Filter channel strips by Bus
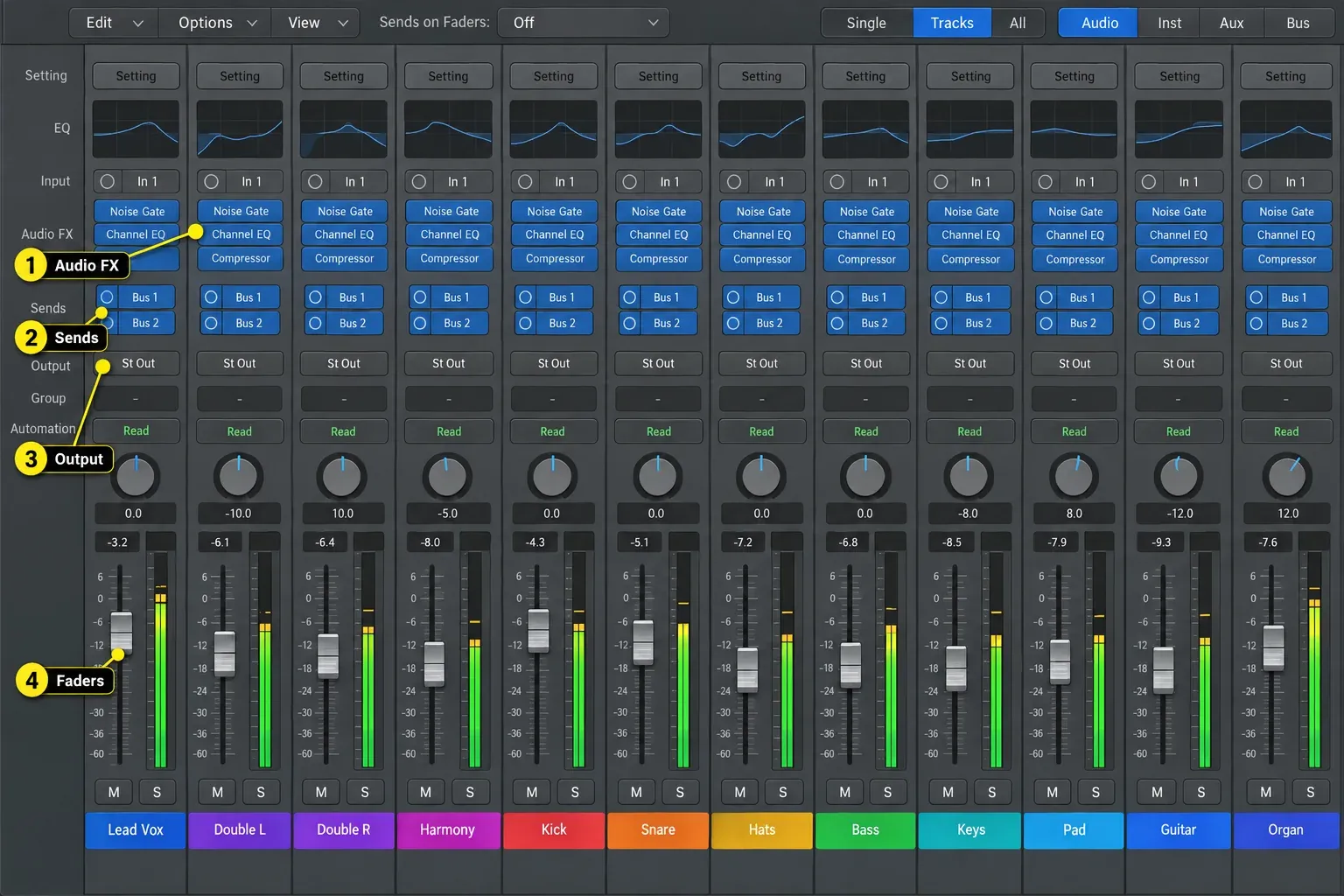 point(1298,23)
